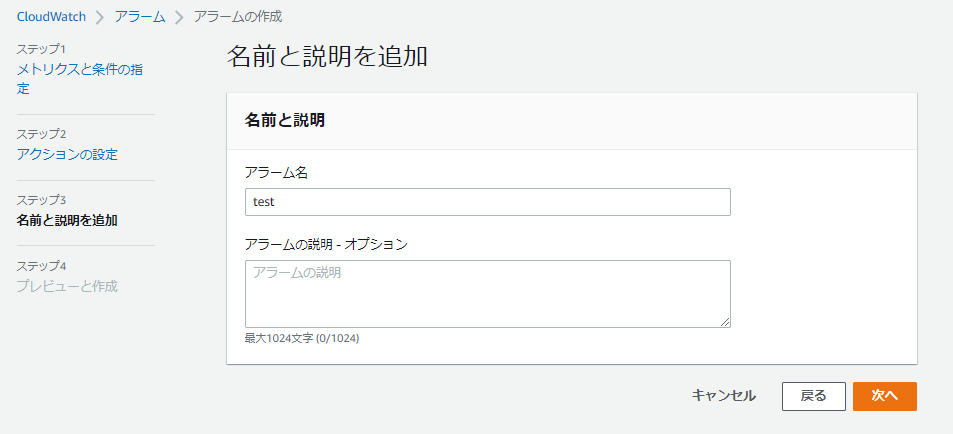Go to the アラーム breadcrumb link
The width and height of the screenshot is (953, 434).
pos(140,17)
